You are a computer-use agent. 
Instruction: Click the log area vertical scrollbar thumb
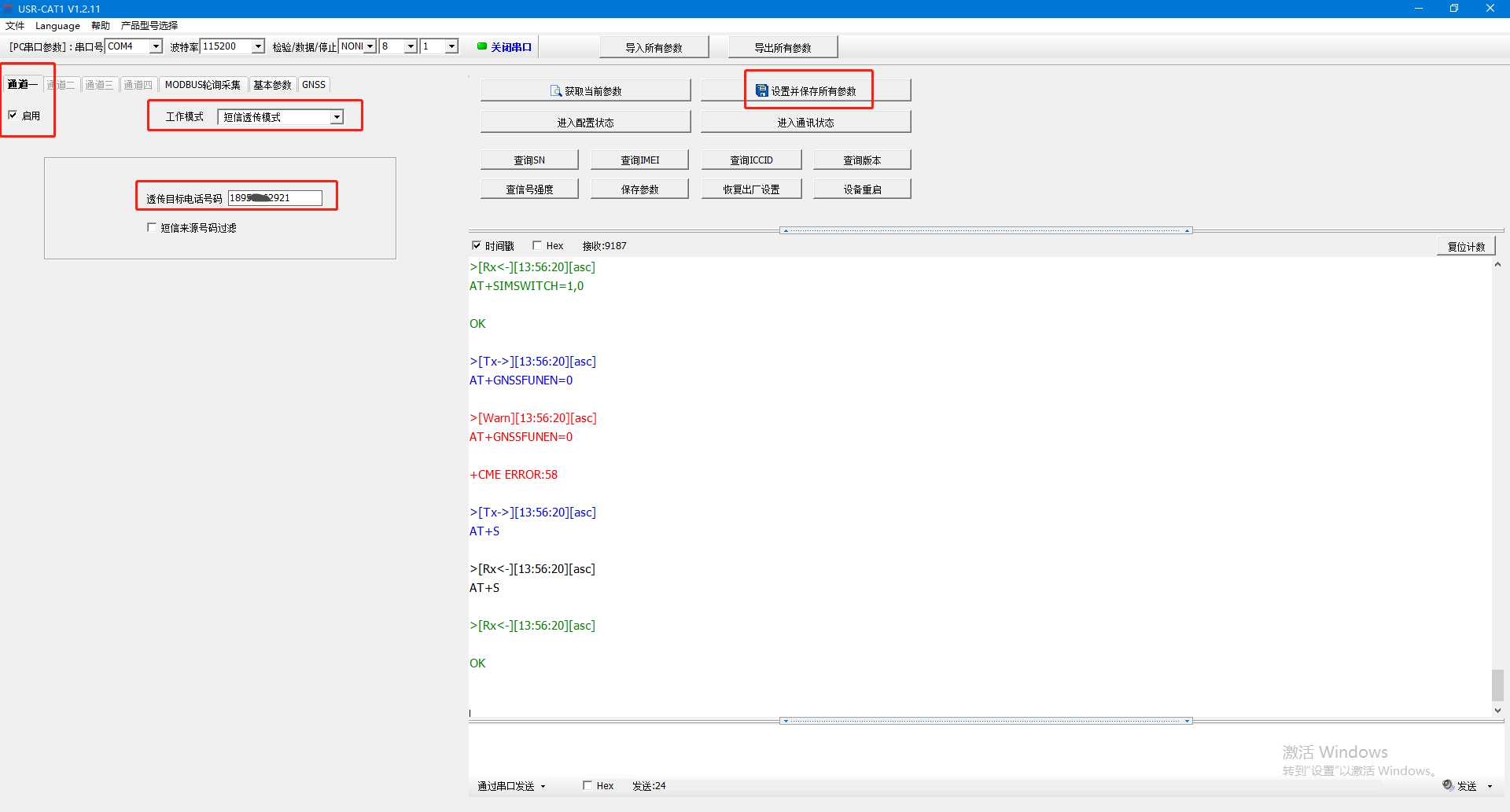click(x=1497, y=685)
